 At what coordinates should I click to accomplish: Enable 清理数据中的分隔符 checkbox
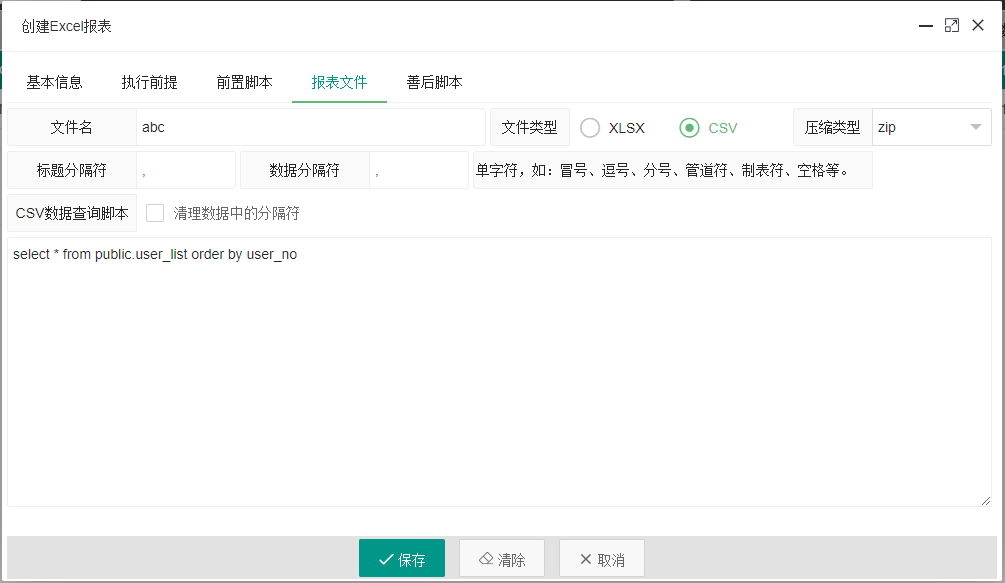pyautogui.click(x=155, y=213)
